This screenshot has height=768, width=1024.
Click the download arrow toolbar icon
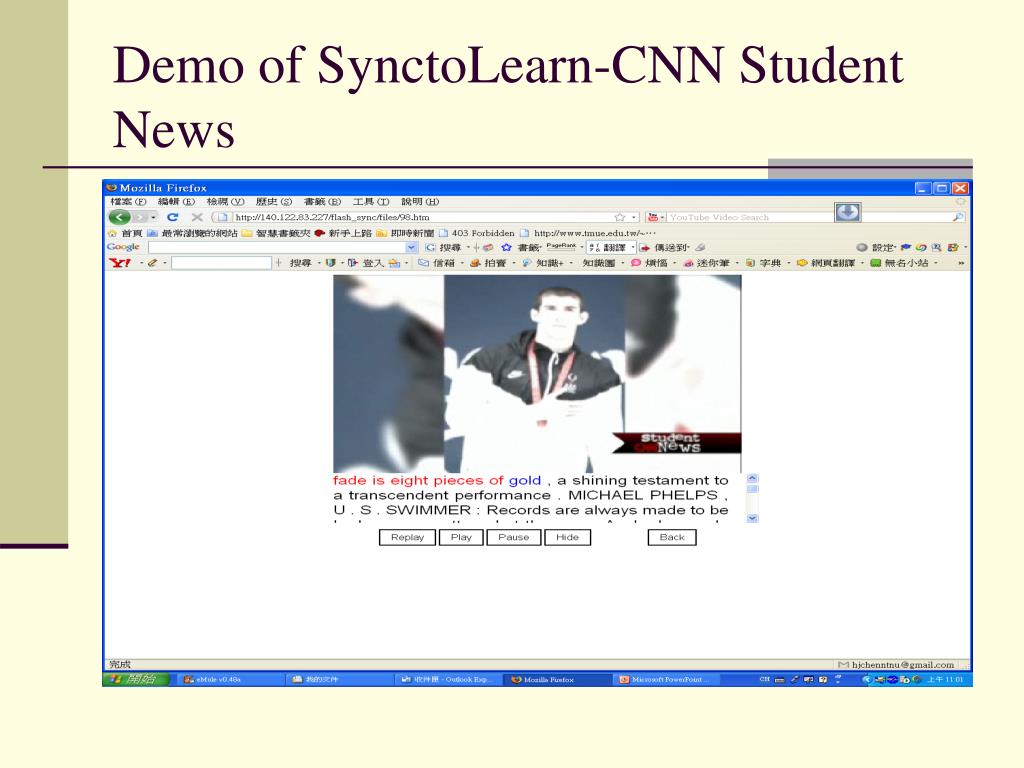847,212
